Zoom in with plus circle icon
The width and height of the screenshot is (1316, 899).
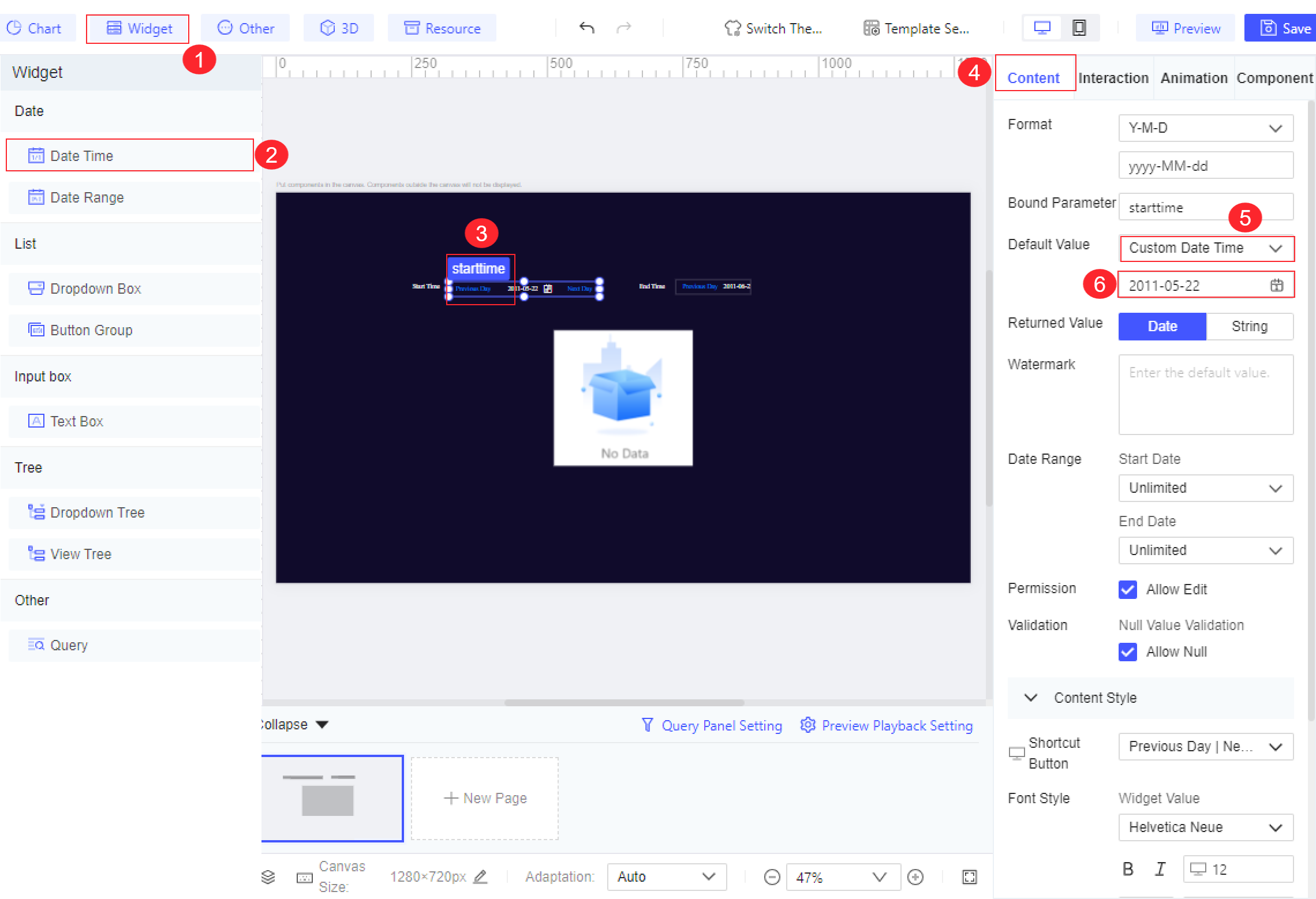pyautogui.click(x=915, y=877)
